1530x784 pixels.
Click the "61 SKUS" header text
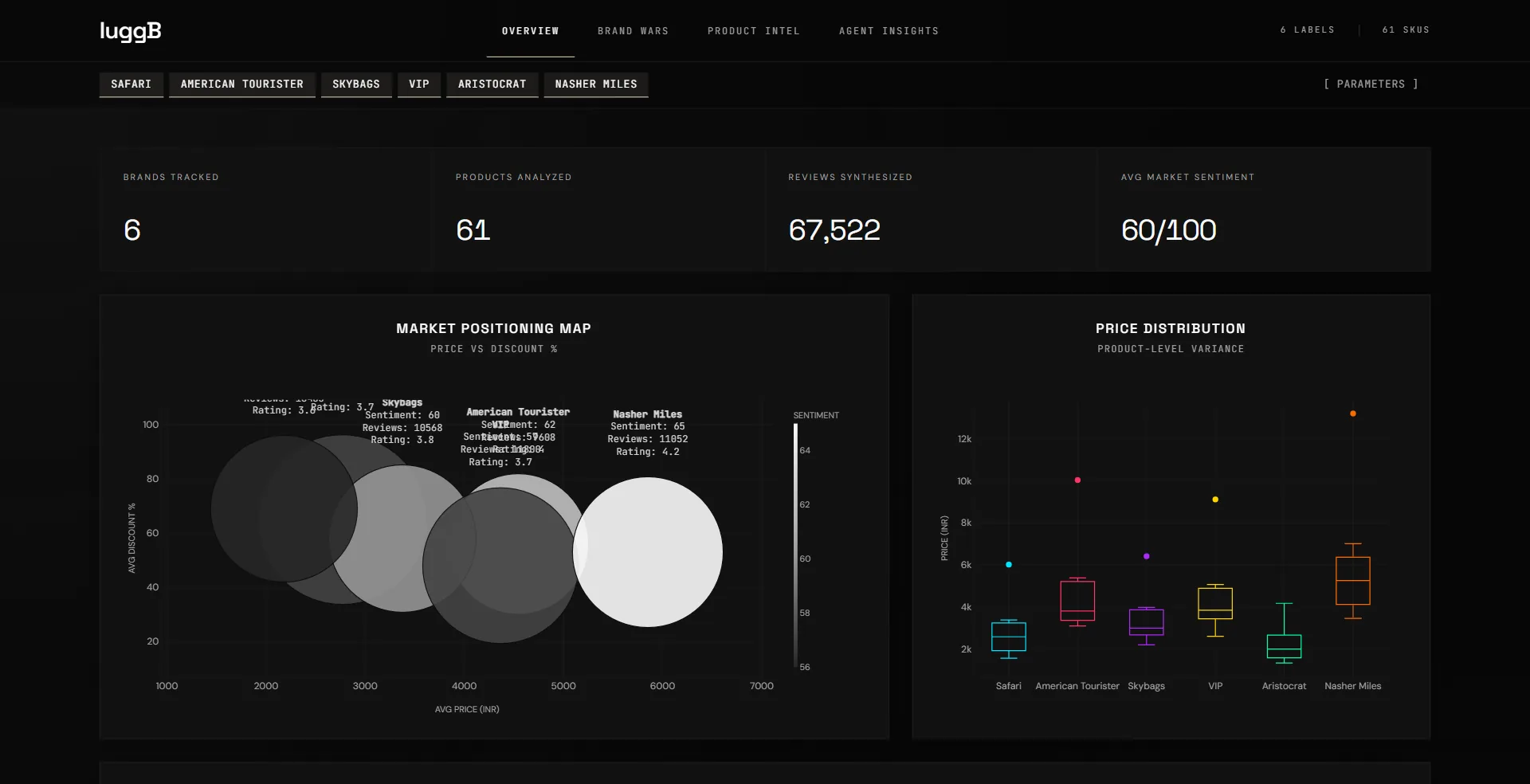coord(1406,30)
